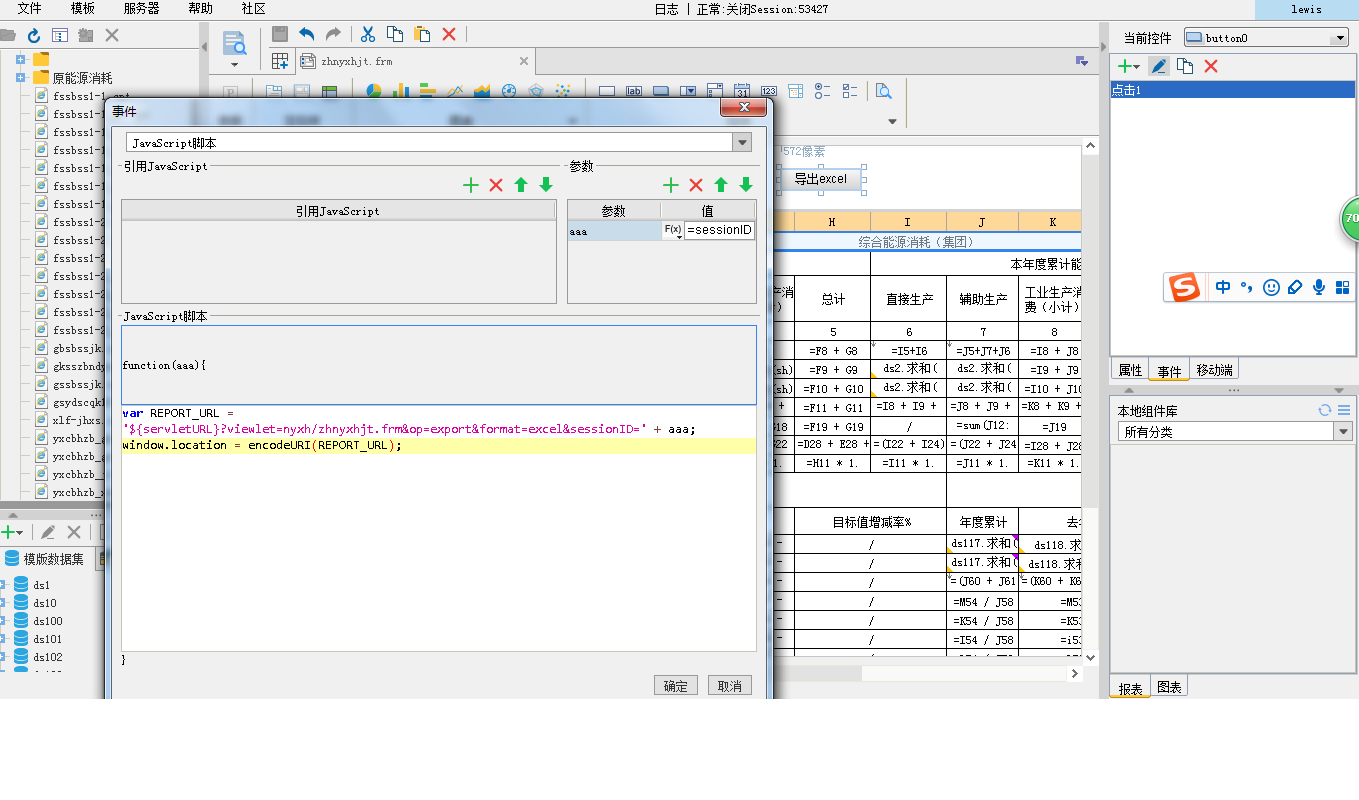This screenshot has width=1359, height=800.
Task: Open the event type JavaScript脚本 dropdown
Action: pos(742,143)
